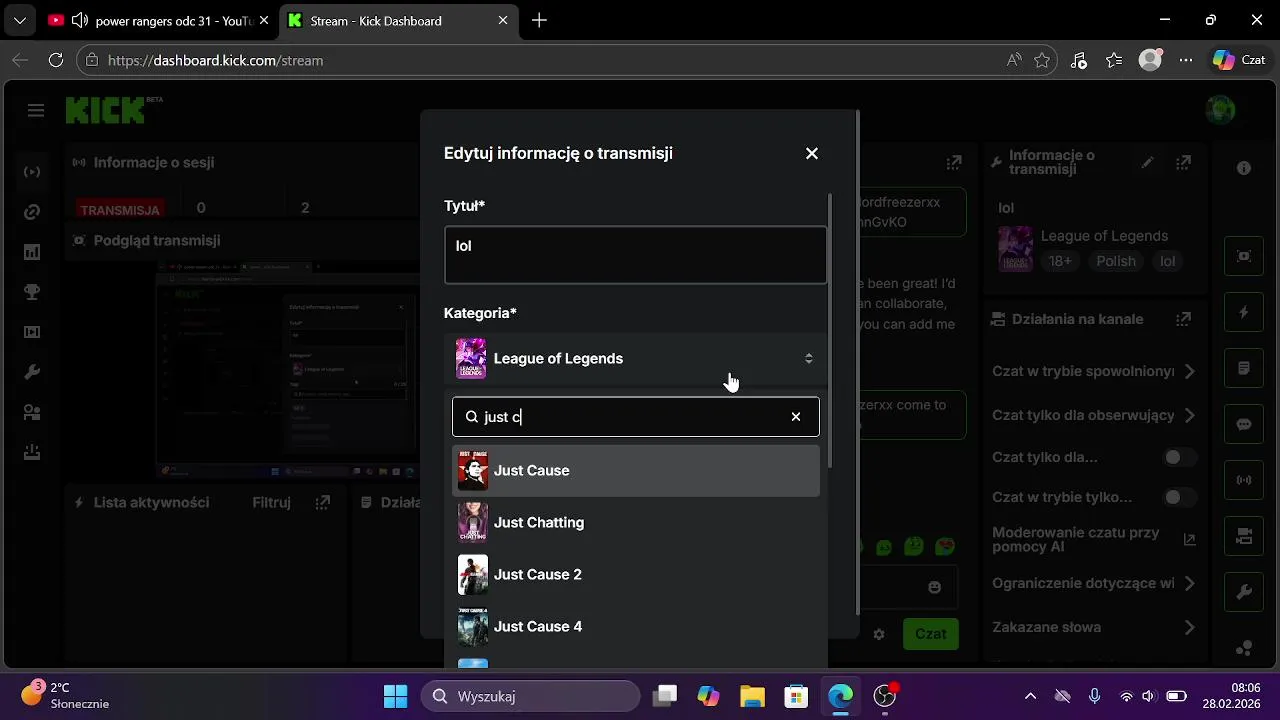
Task: Click the dots icon at the bottom of the right sidebar
Action: [1244, 648]
